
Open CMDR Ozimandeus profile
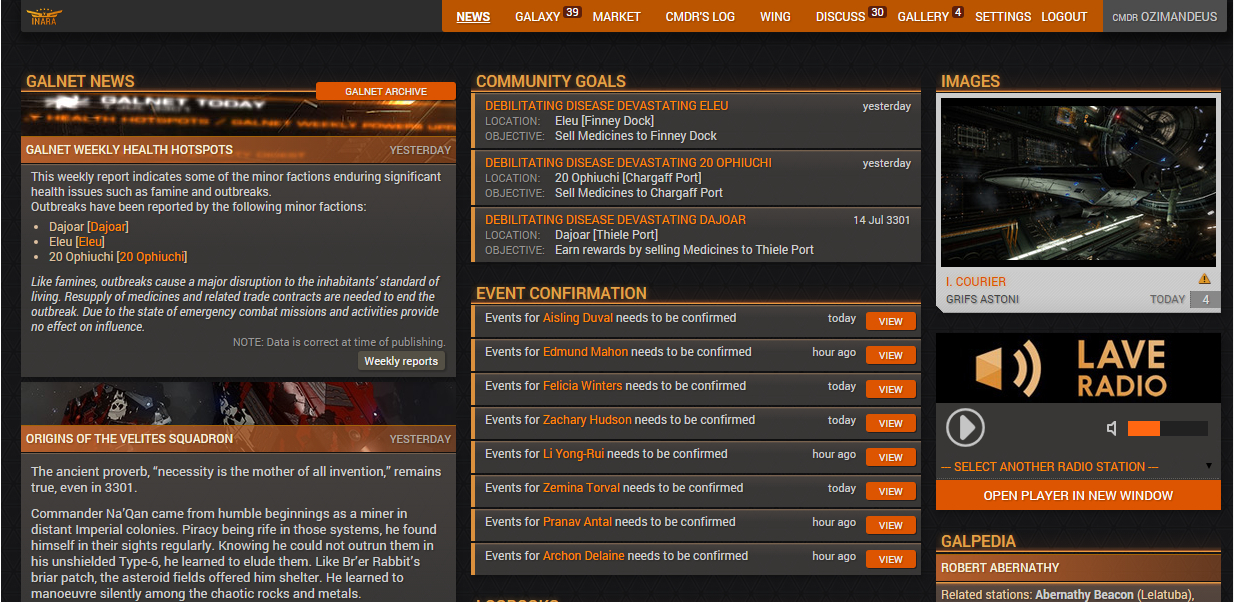coord(1165,17)
